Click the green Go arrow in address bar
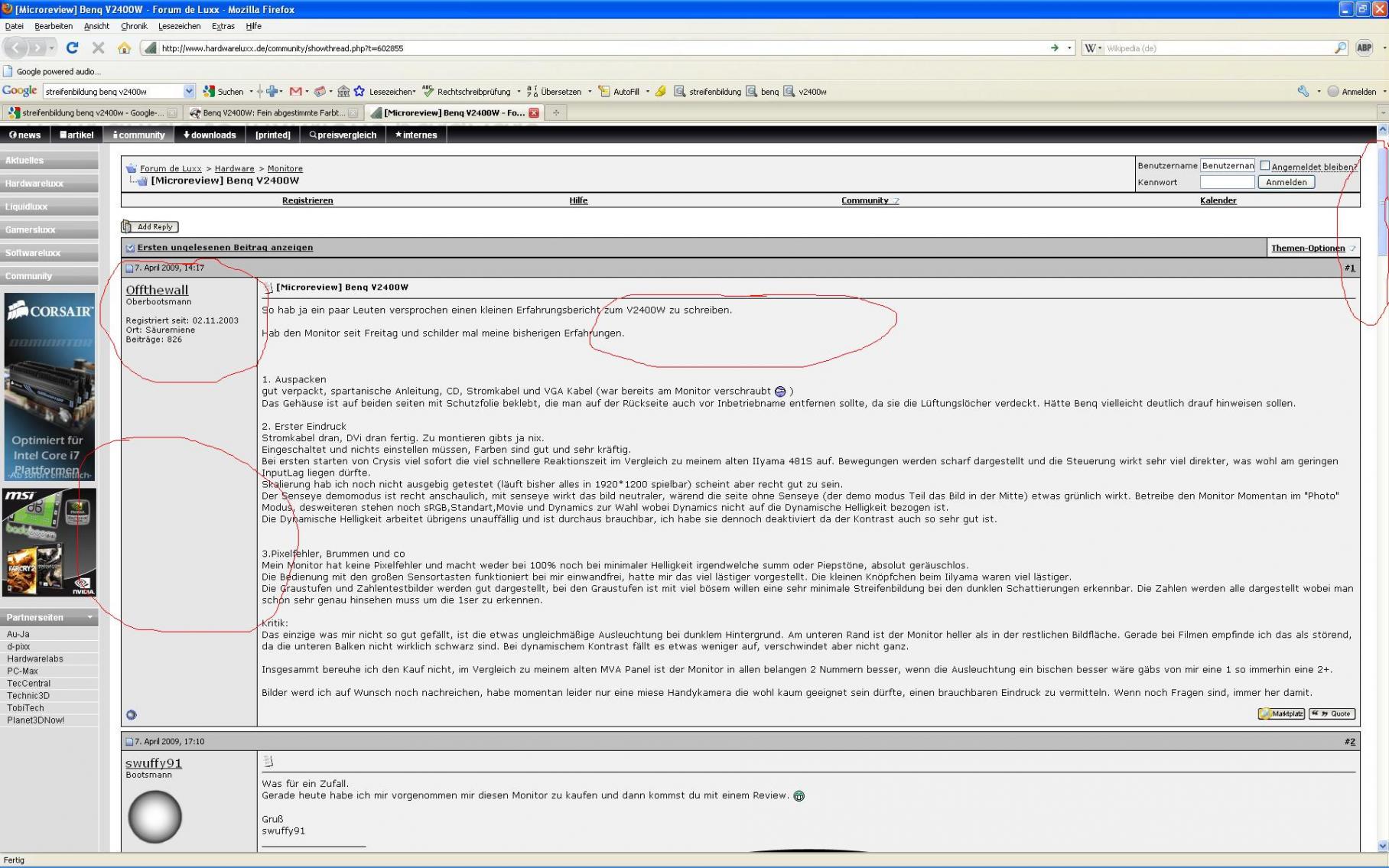The width and height of the screenshot is (1389, 868). click(x=1055, y=47)
